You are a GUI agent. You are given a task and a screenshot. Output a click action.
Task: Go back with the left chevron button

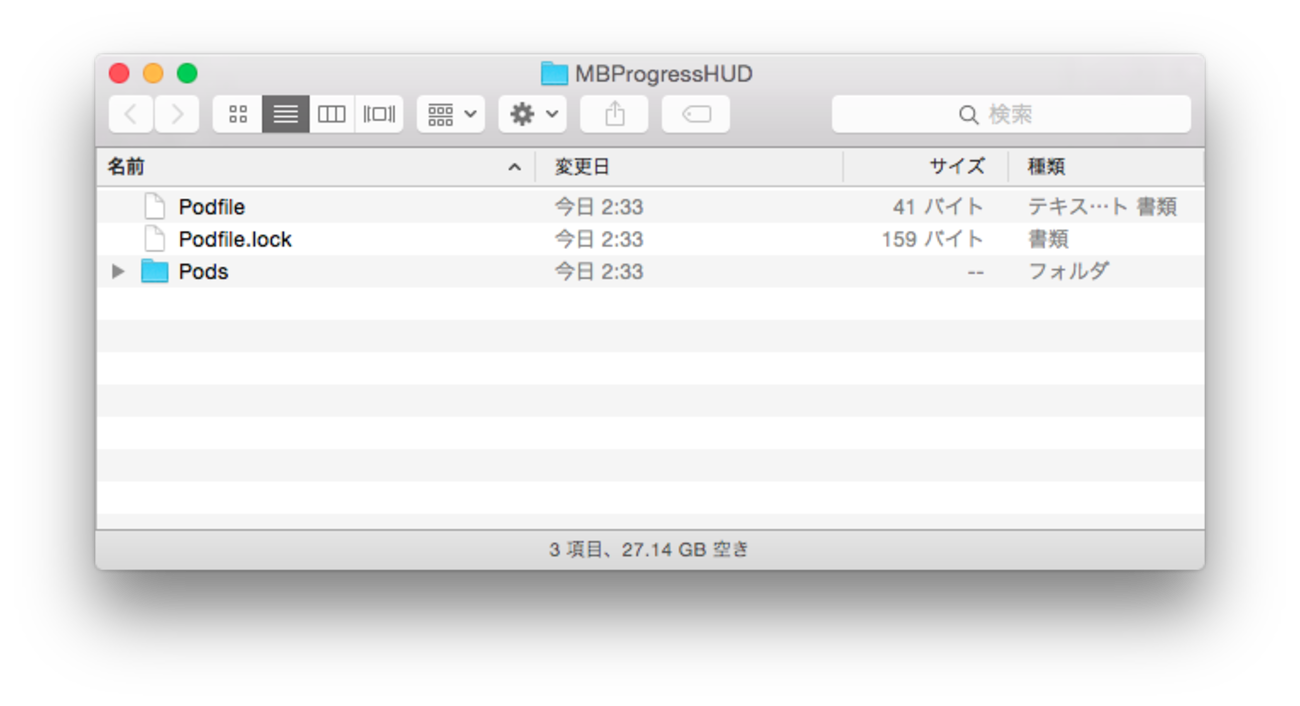(x=131, y=115)
